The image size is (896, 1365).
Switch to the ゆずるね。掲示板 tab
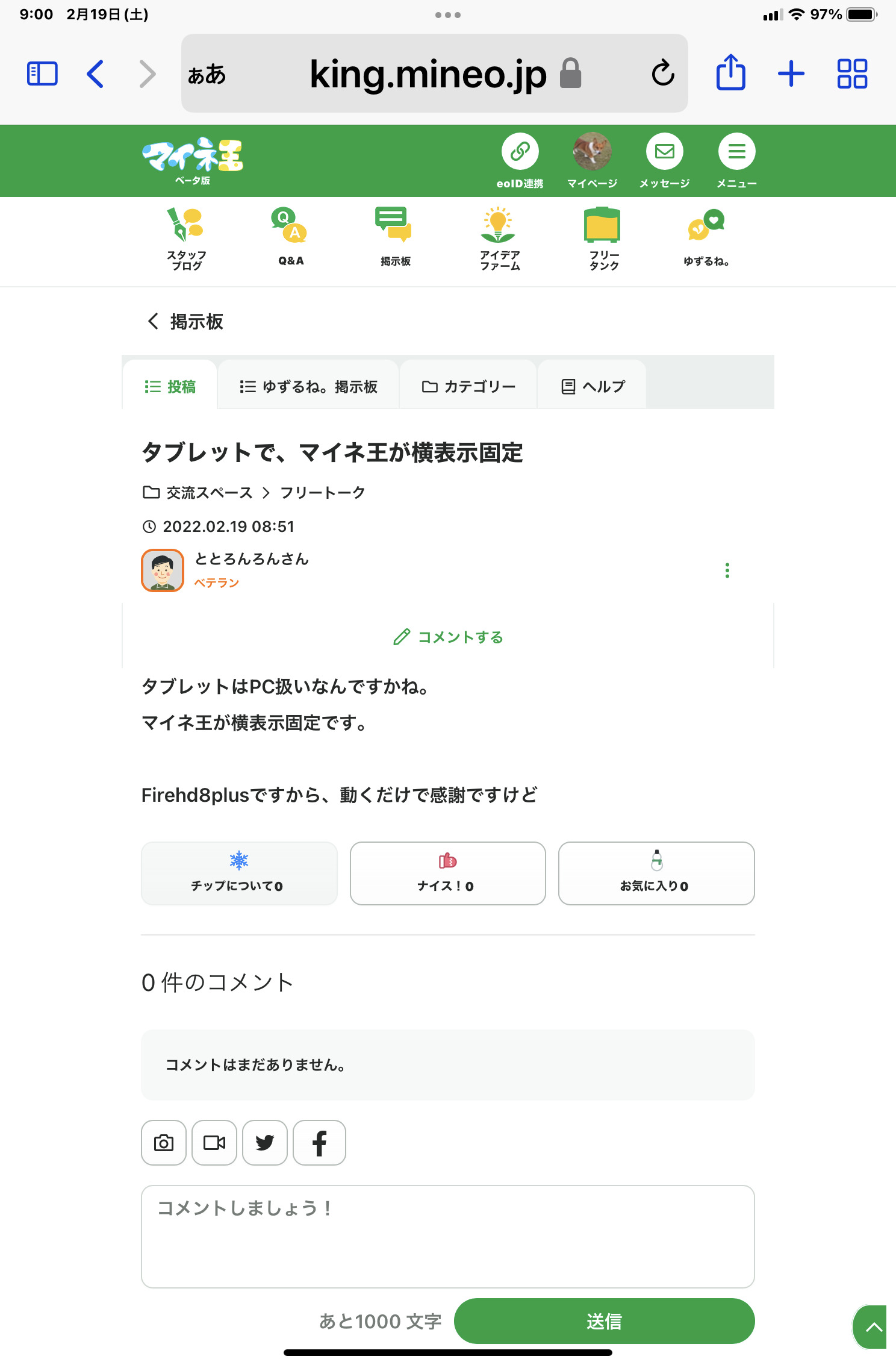click(308, 387)
